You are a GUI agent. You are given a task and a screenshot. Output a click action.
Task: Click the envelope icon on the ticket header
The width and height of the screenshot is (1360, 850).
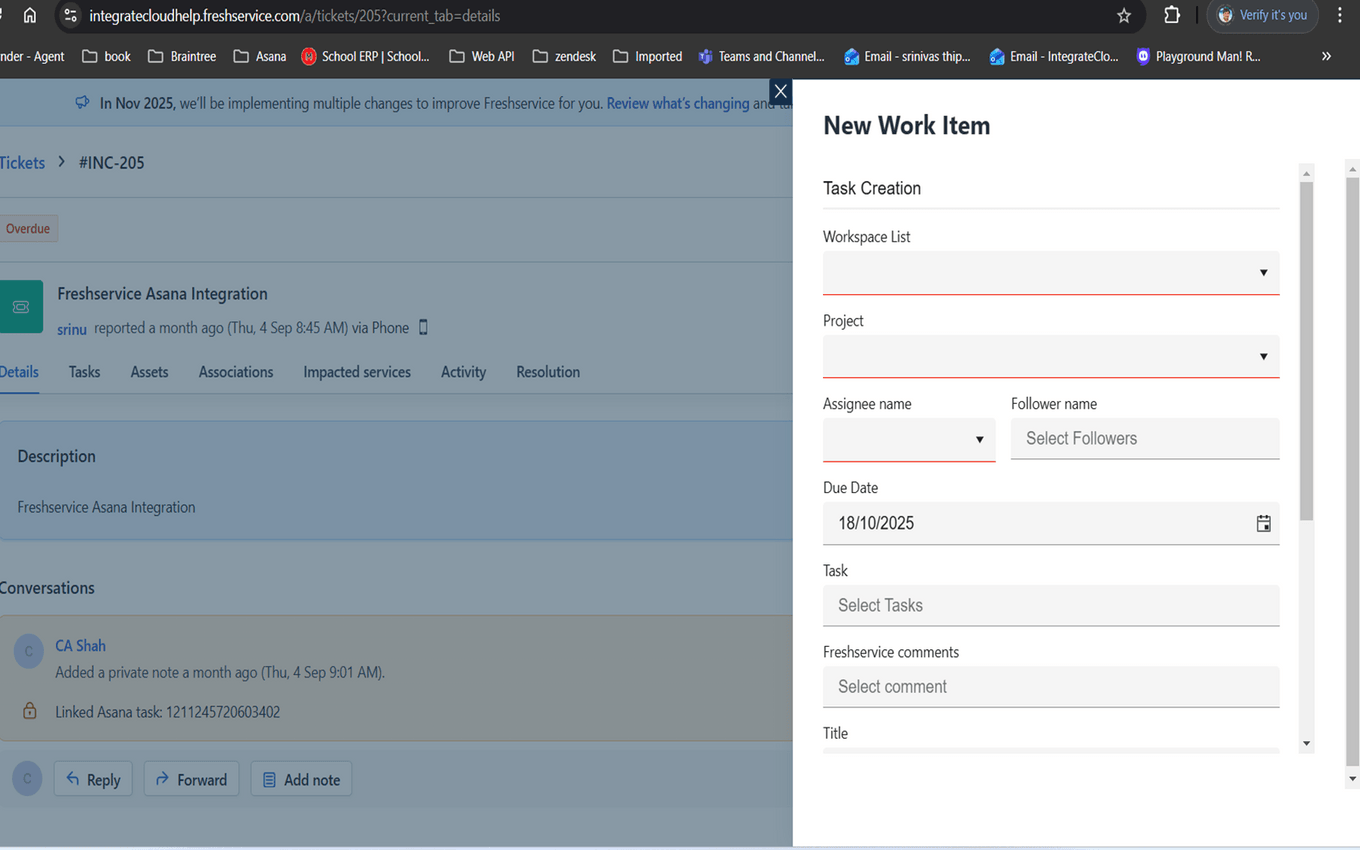coord(21,307)
